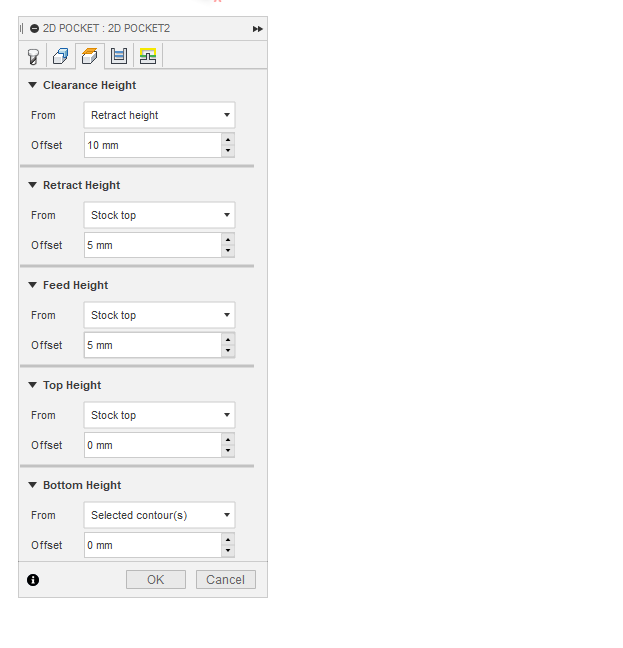Select the Heights tab icon
The height and width of the screenshot is (648, 623).
pos(90,56)
